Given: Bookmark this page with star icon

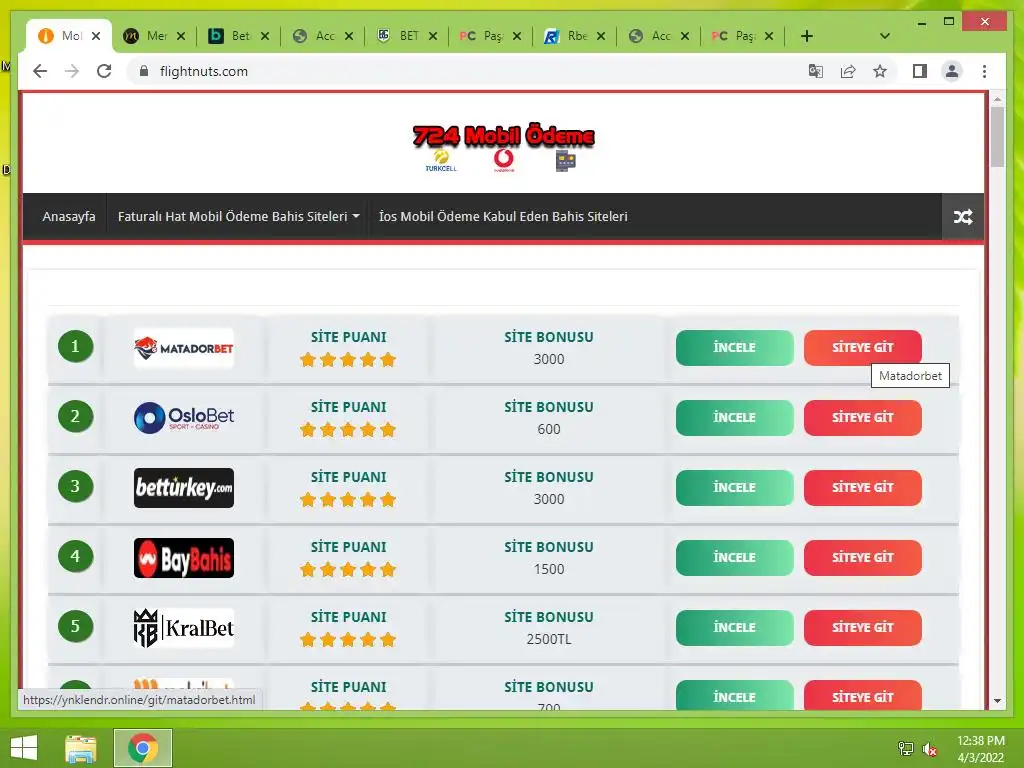Looking at the screenshot, I should (x=880, y=71).
